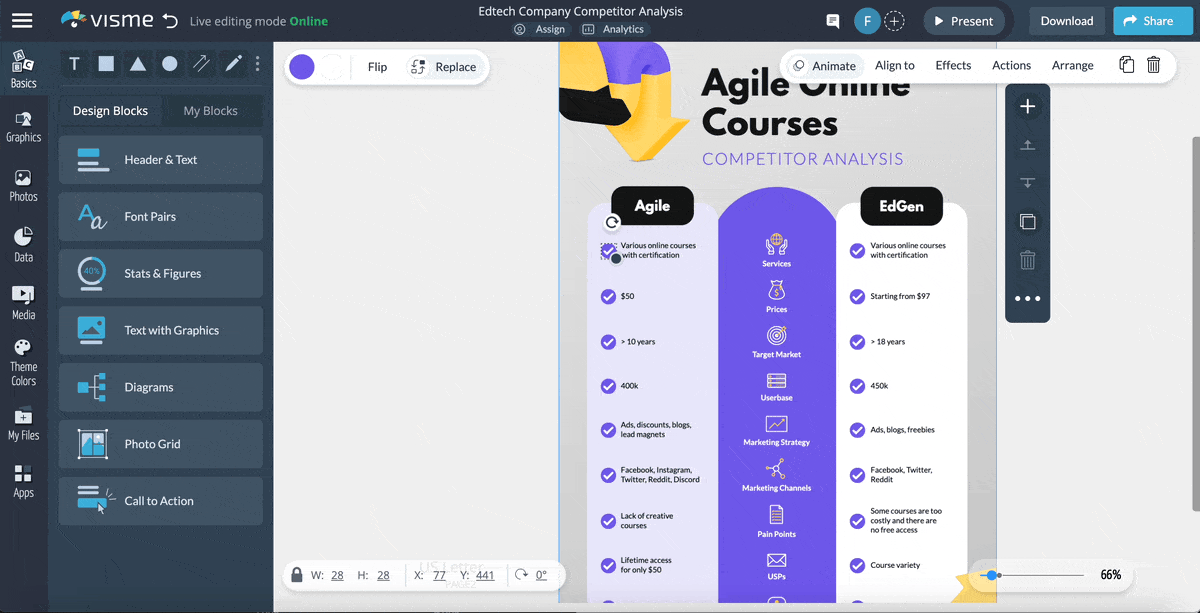Add a new page with plus icon

pos(1027,107)
